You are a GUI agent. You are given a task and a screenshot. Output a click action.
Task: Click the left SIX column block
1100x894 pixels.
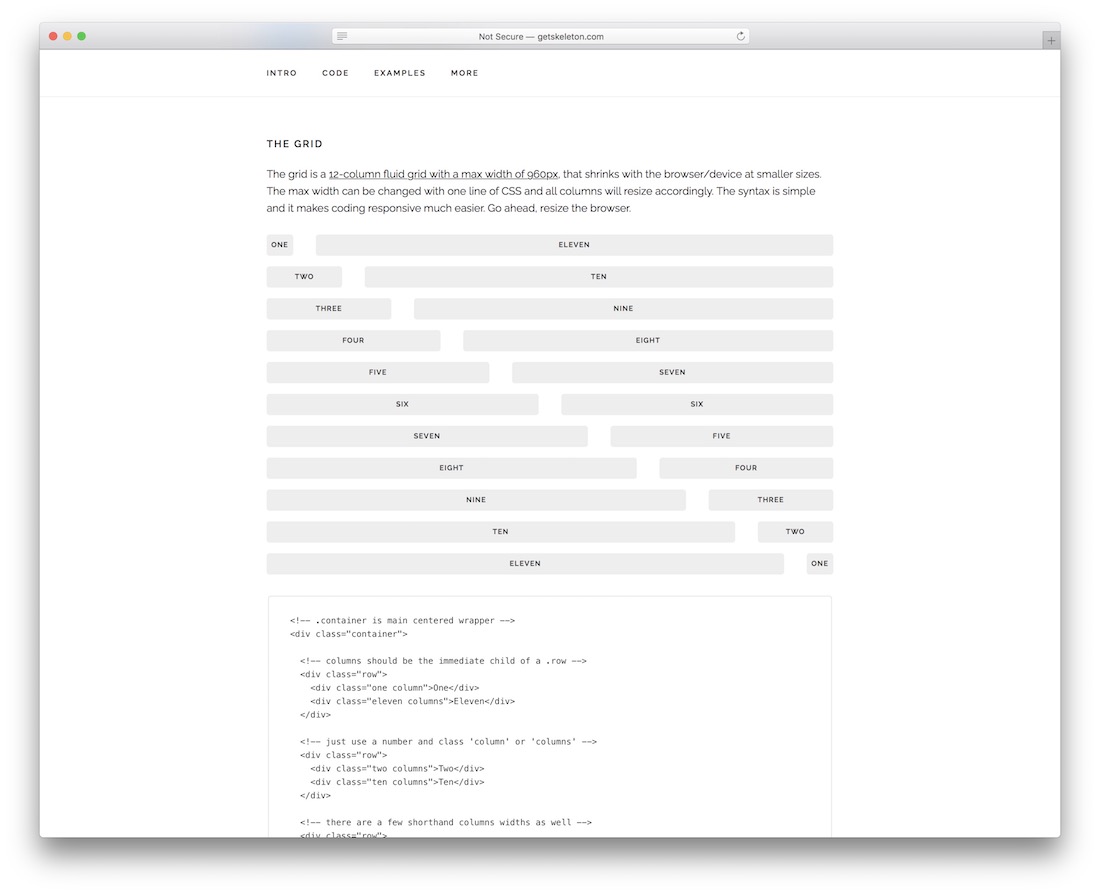(402, 404)
